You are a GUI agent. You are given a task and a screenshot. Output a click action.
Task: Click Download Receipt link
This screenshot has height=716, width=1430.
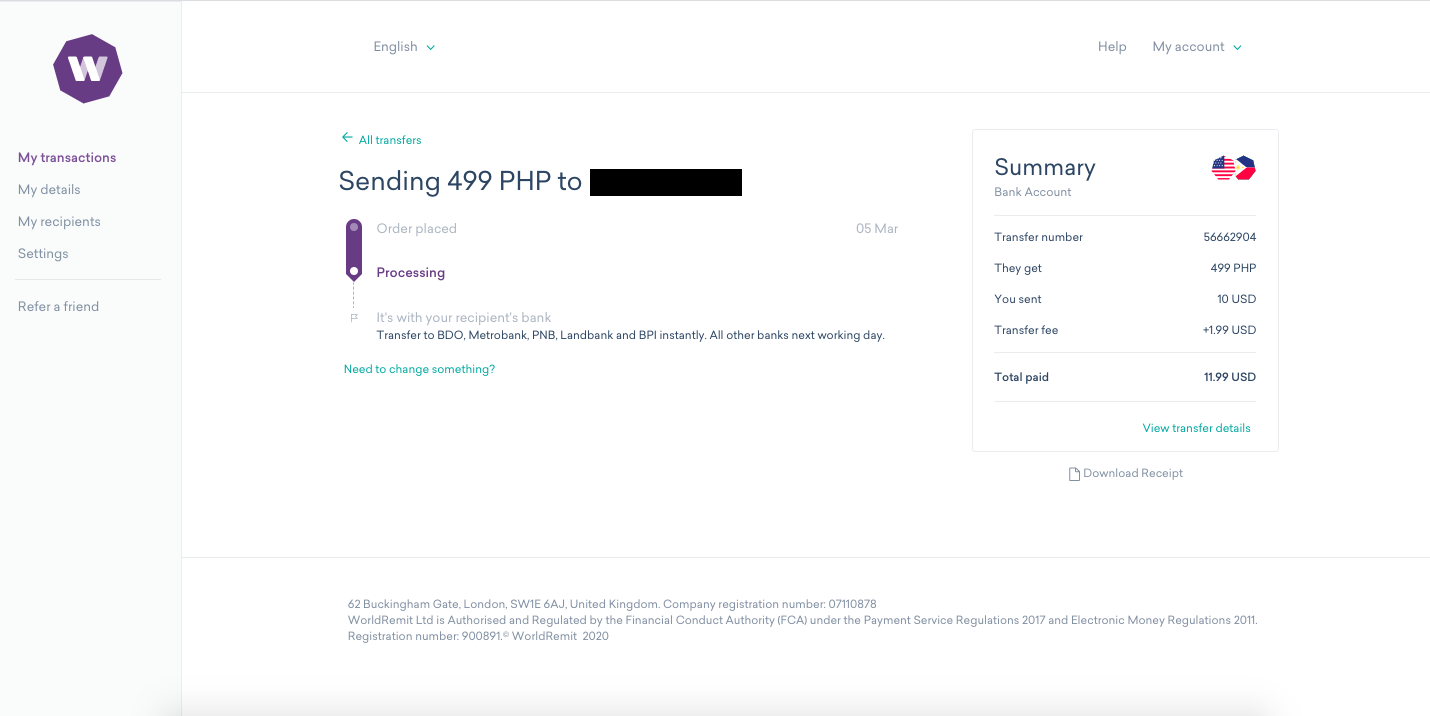tap(1133, 473)
